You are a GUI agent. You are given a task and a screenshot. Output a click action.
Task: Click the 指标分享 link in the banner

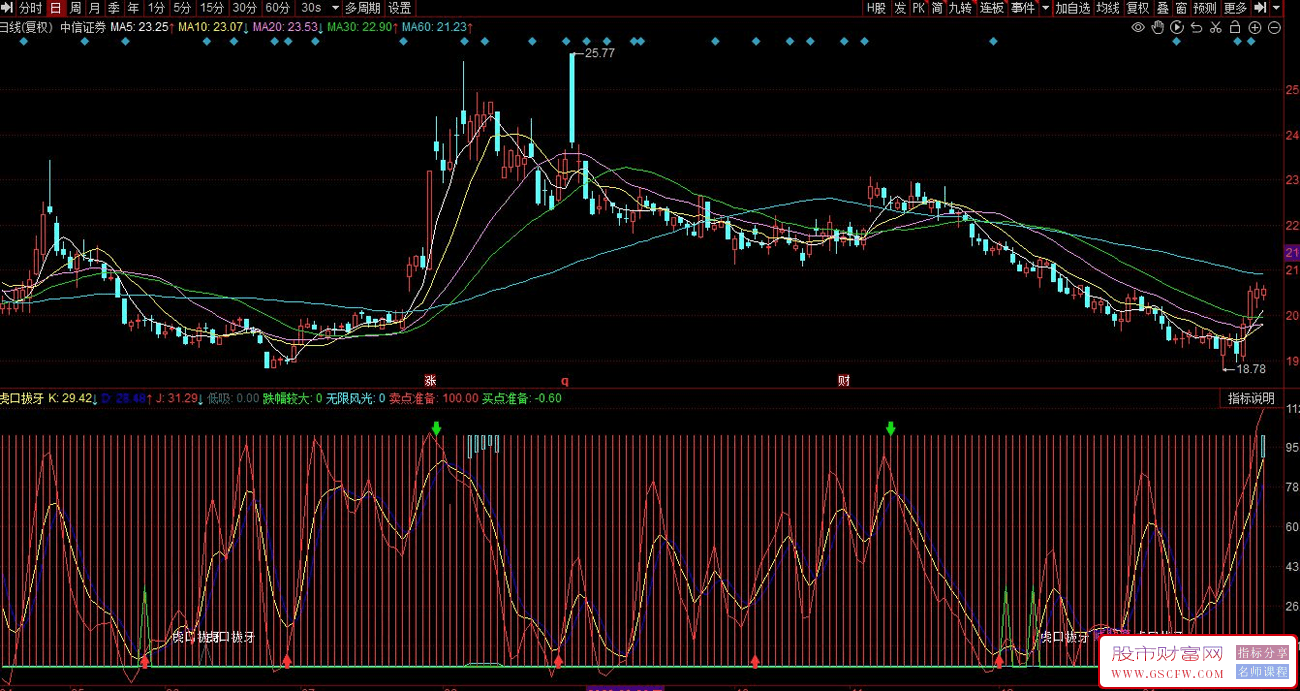pyautogui.click(x=1262, y=653)
